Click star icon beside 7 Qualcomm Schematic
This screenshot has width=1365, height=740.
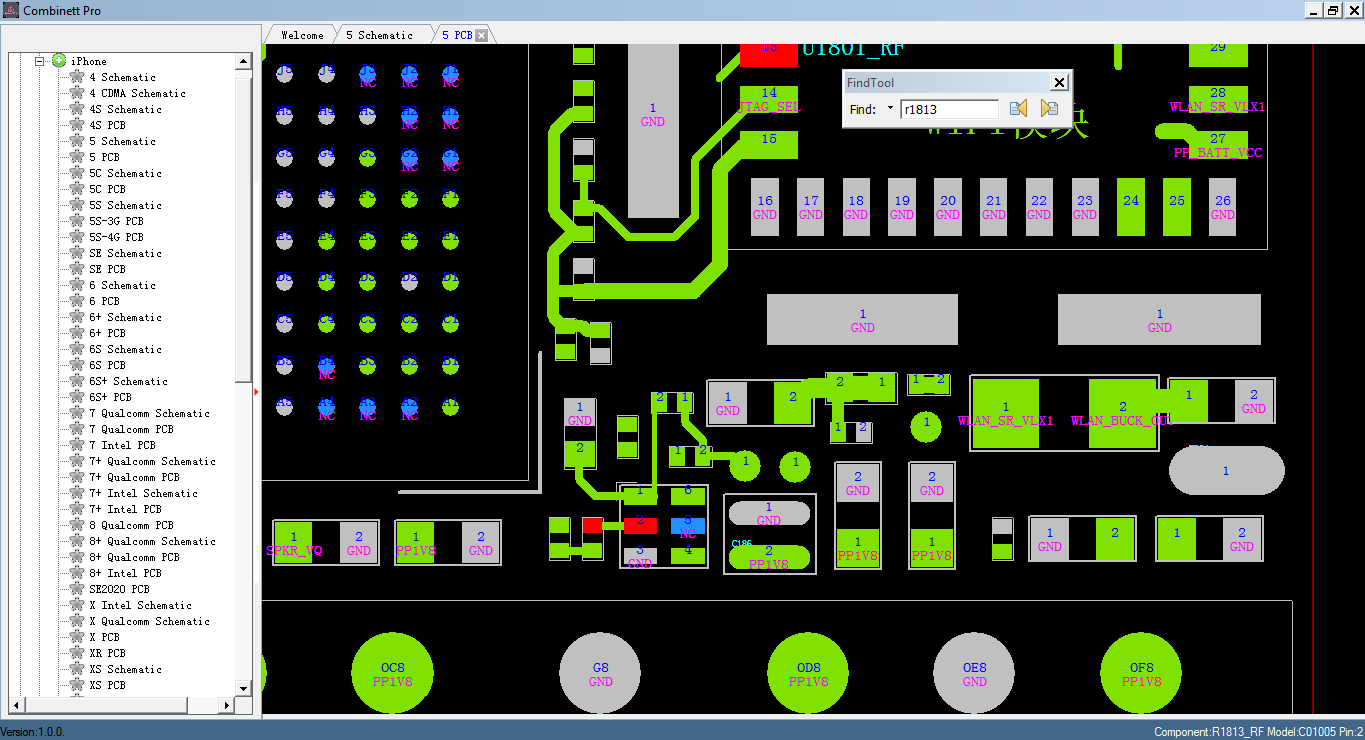[x=77, y=413]
